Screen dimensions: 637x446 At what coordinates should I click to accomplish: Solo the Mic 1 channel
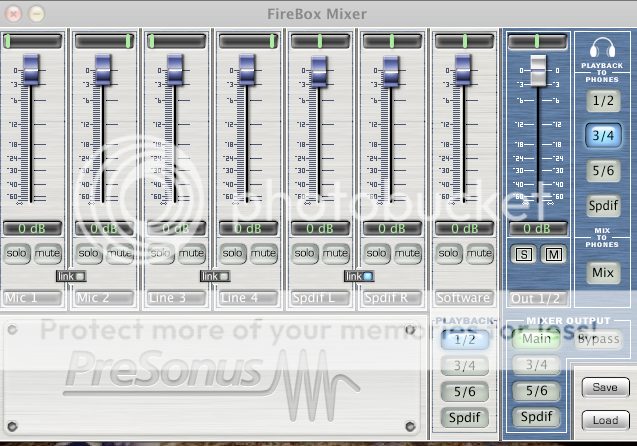16,253
